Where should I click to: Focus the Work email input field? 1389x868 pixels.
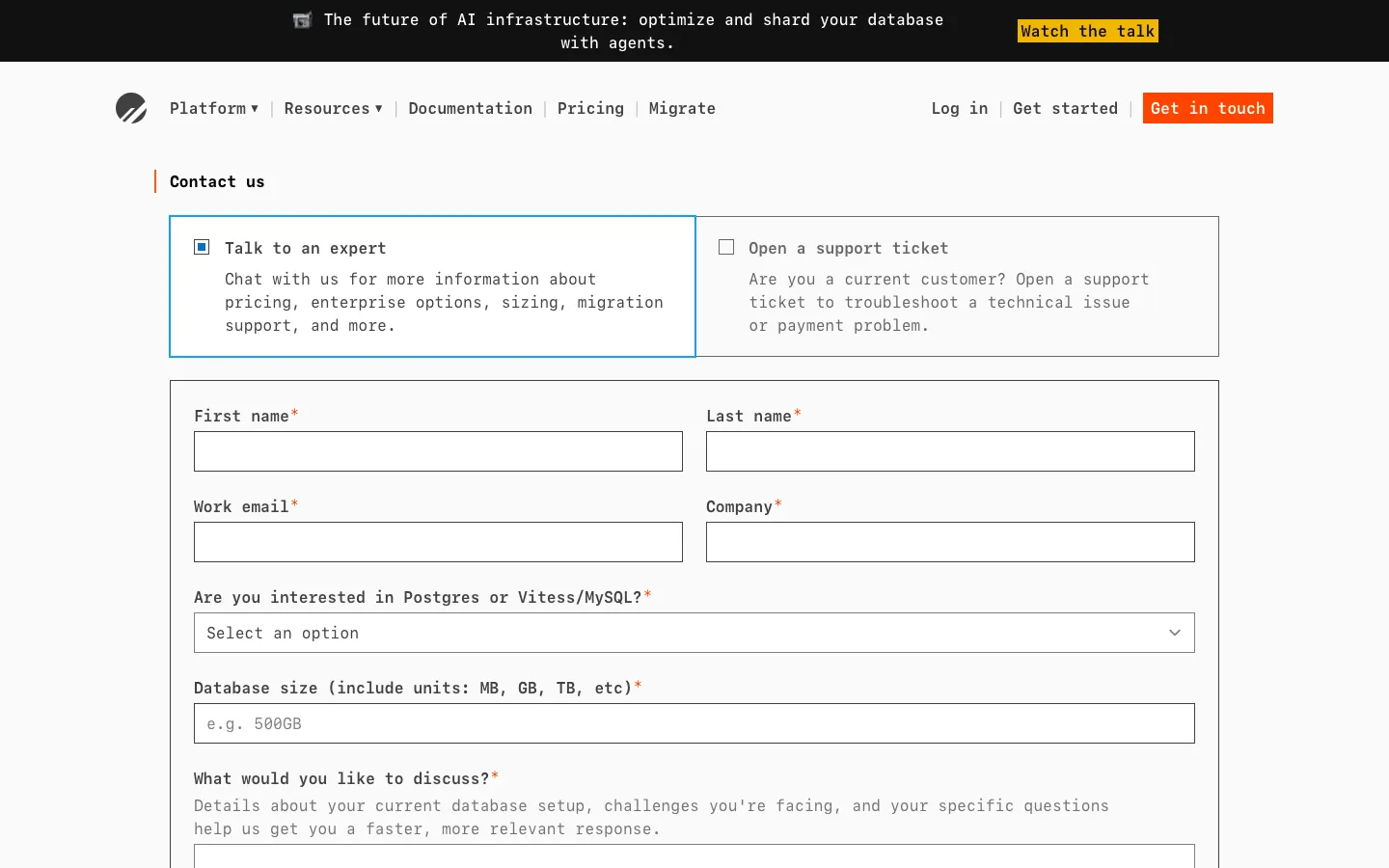pyautogui.click(x=438, y=542)
